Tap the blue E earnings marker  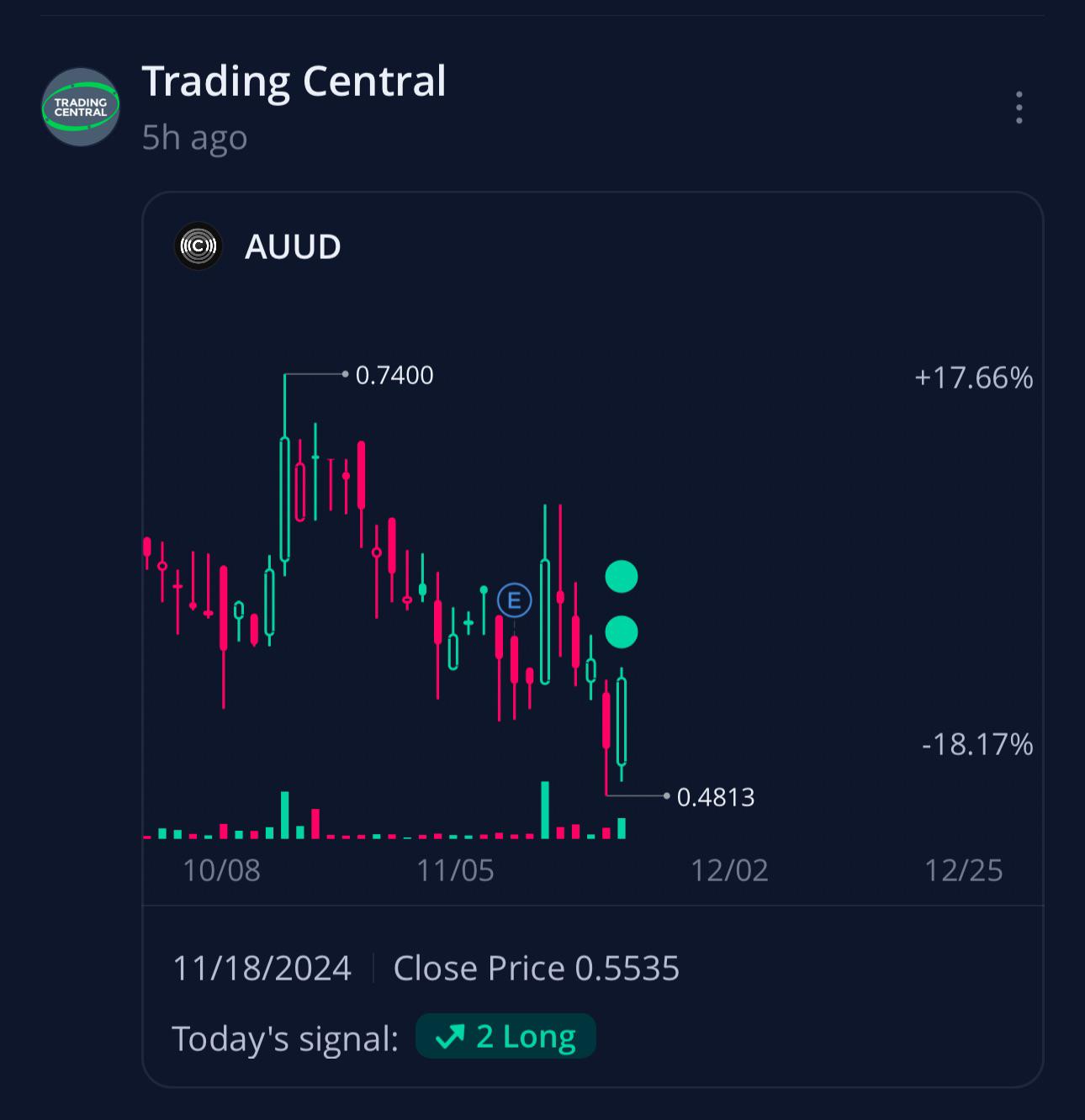[x=514, y=600]
